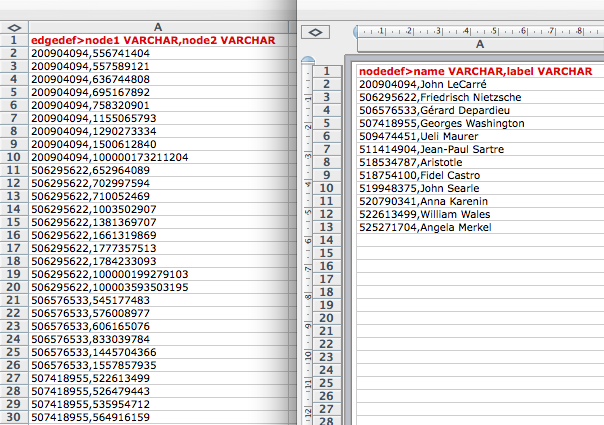Click cell 506576533,1445704366
The image size is (604, 425).
click(x=158, y=353)
